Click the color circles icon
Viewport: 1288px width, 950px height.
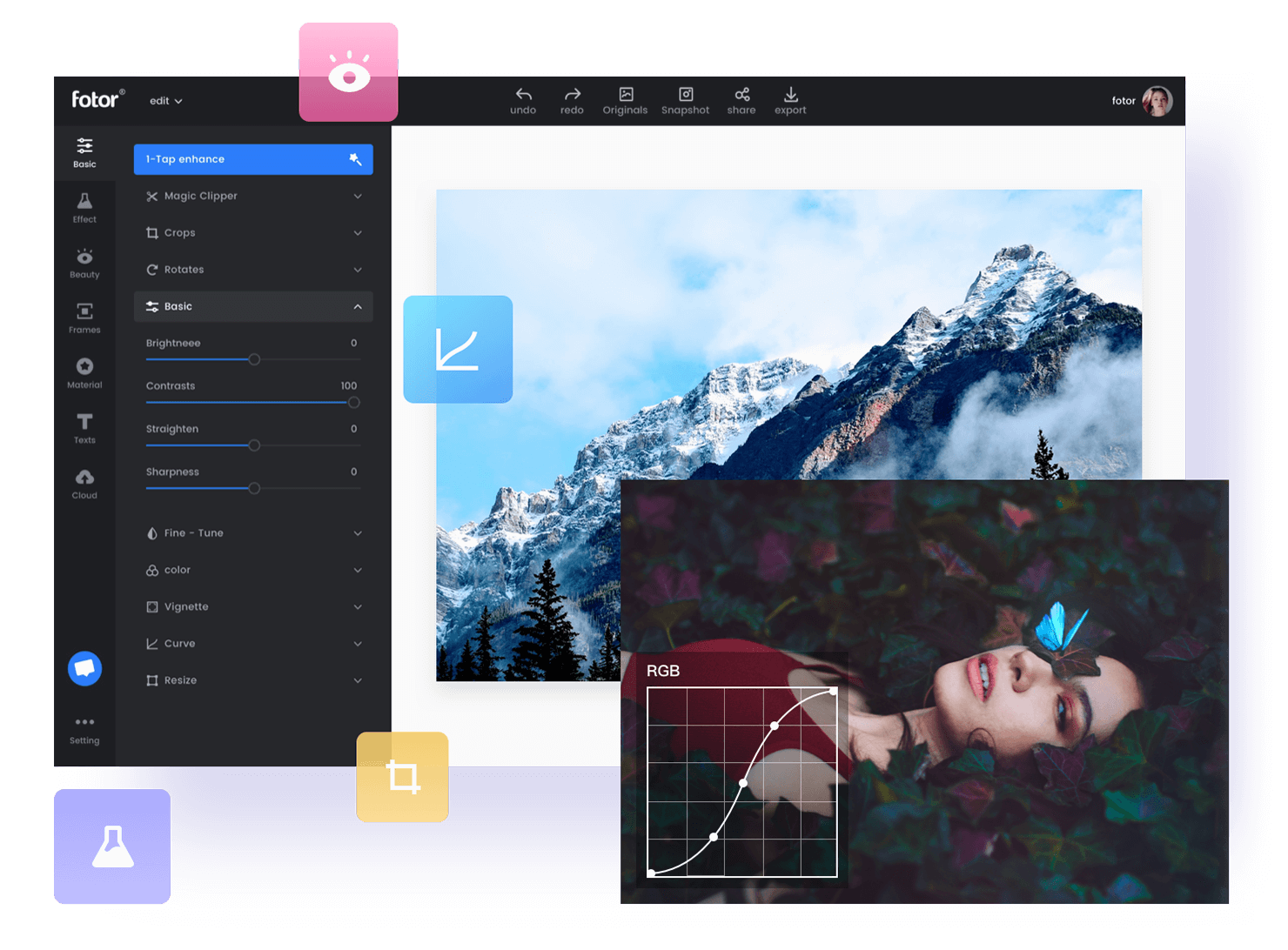click(152, 570)
